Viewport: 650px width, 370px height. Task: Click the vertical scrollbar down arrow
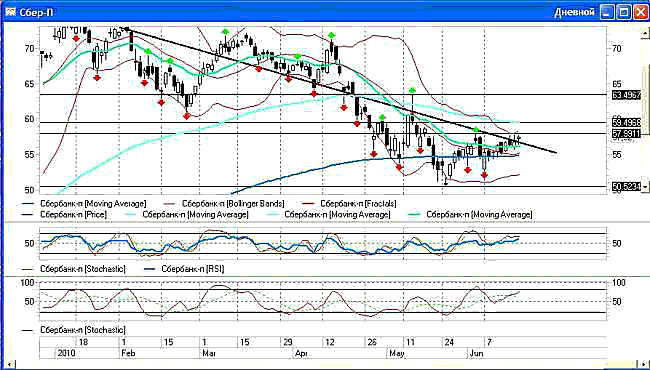(646, 187)
